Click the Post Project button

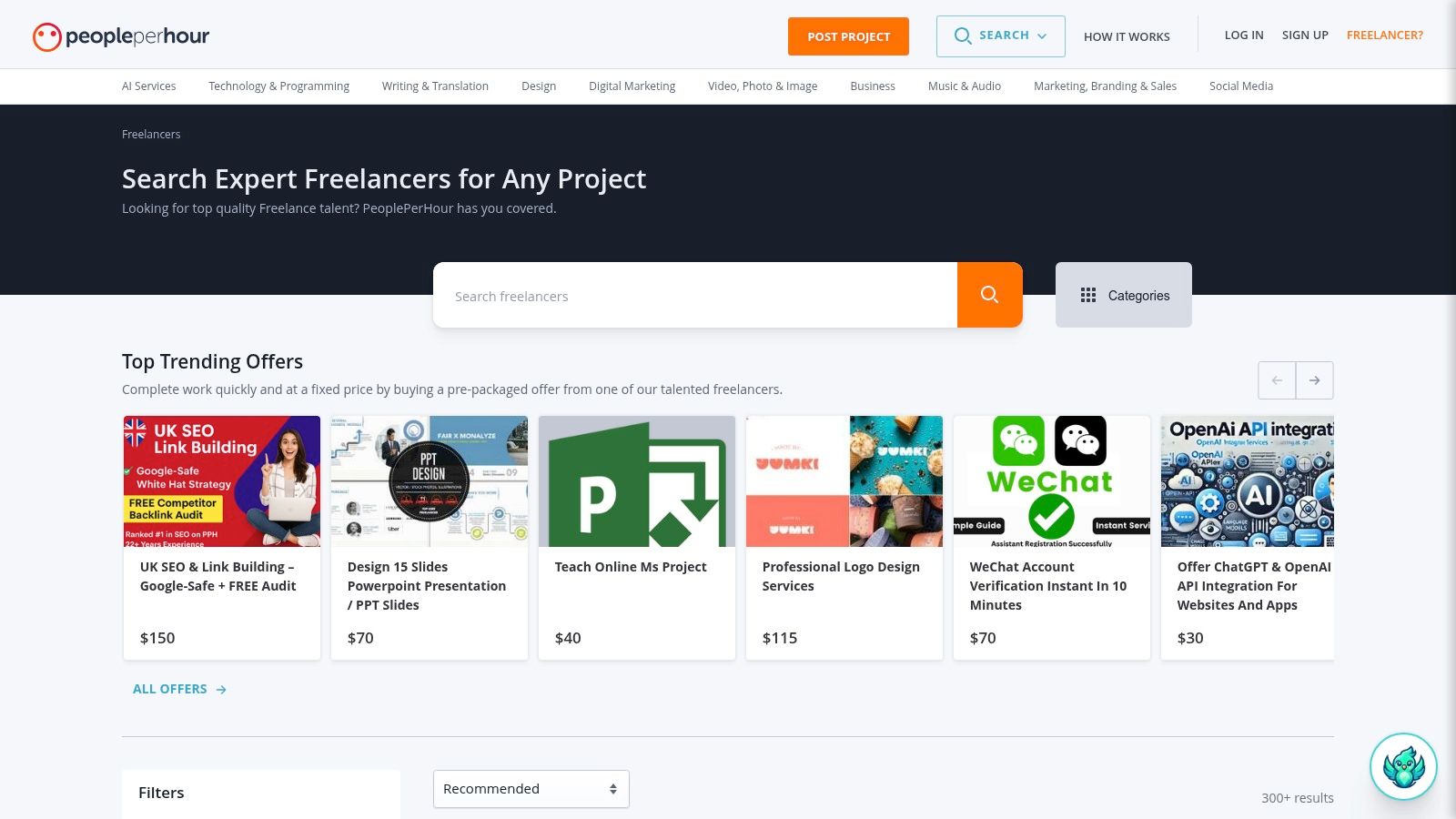[x=848, y=36]
